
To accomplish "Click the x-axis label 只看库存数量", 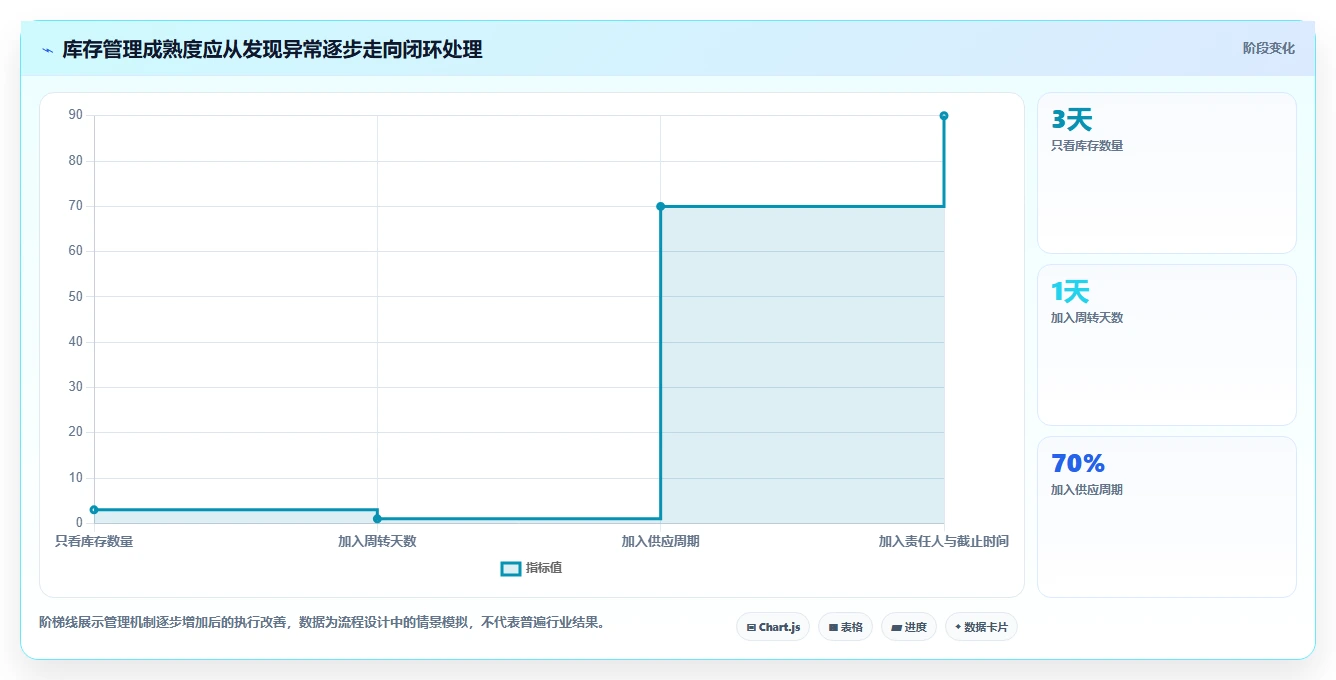I will pyautogui.click(x=94, y=541).
